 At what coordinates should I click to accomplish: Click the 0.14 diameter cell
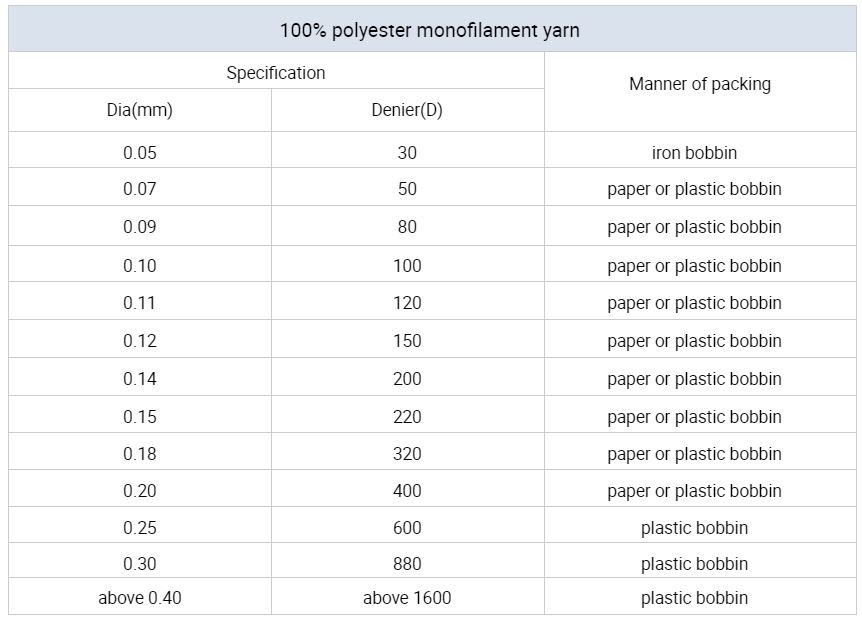tap(140, 379)
